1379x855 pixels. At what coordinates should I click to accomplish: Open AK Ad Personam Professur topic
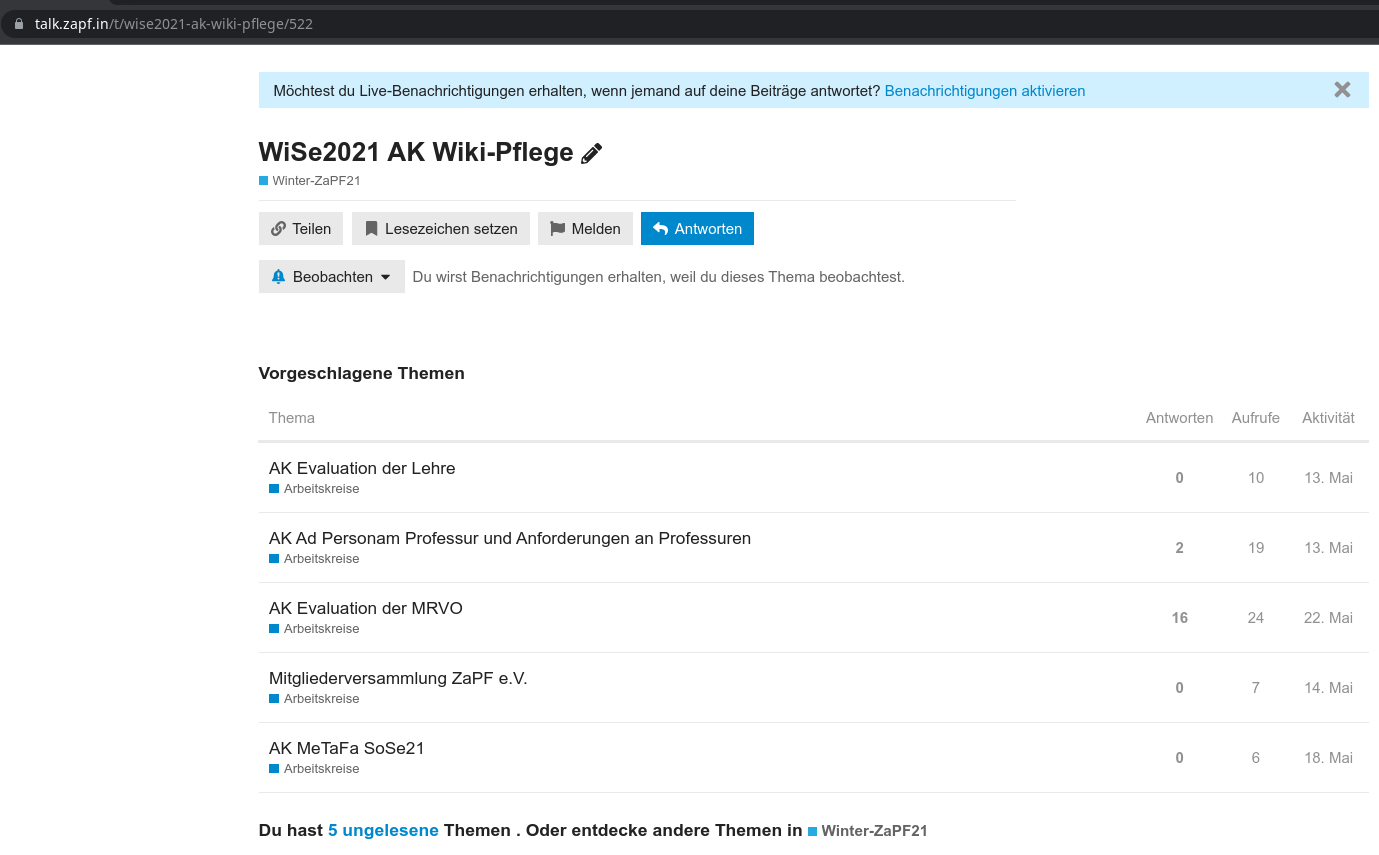509,538
